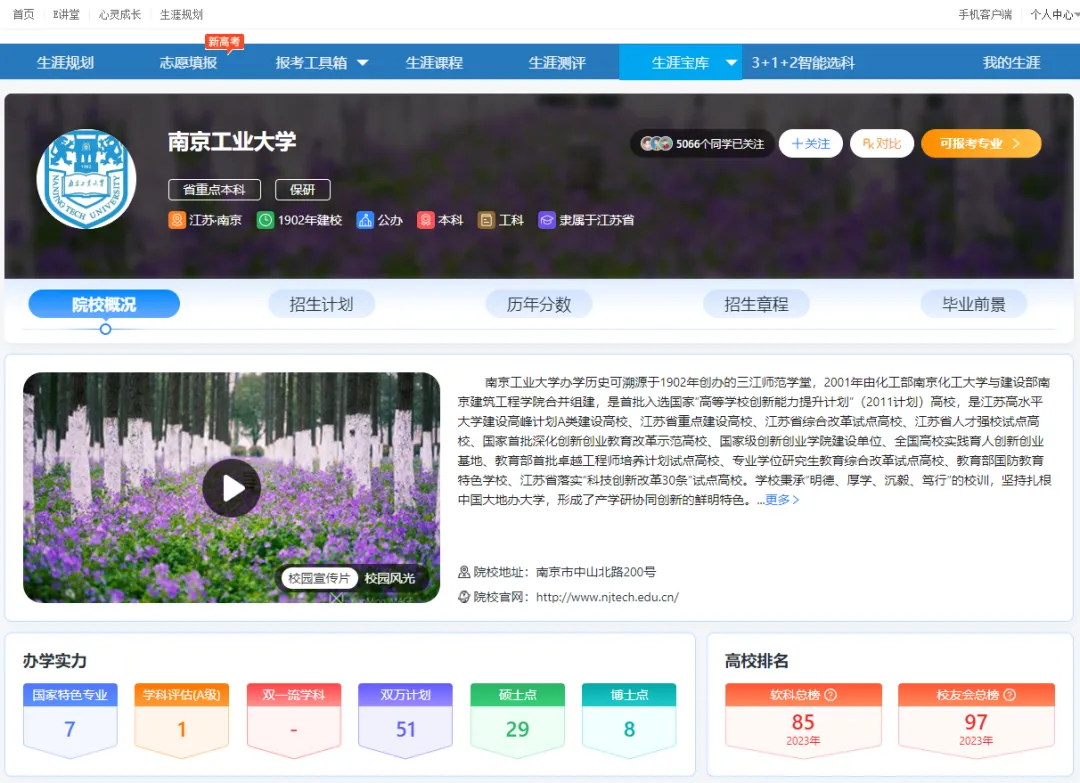Viewport: 1080px width, 783px height.
Task: Switch to the 招生章程 tab
Action: click(756, 304)
